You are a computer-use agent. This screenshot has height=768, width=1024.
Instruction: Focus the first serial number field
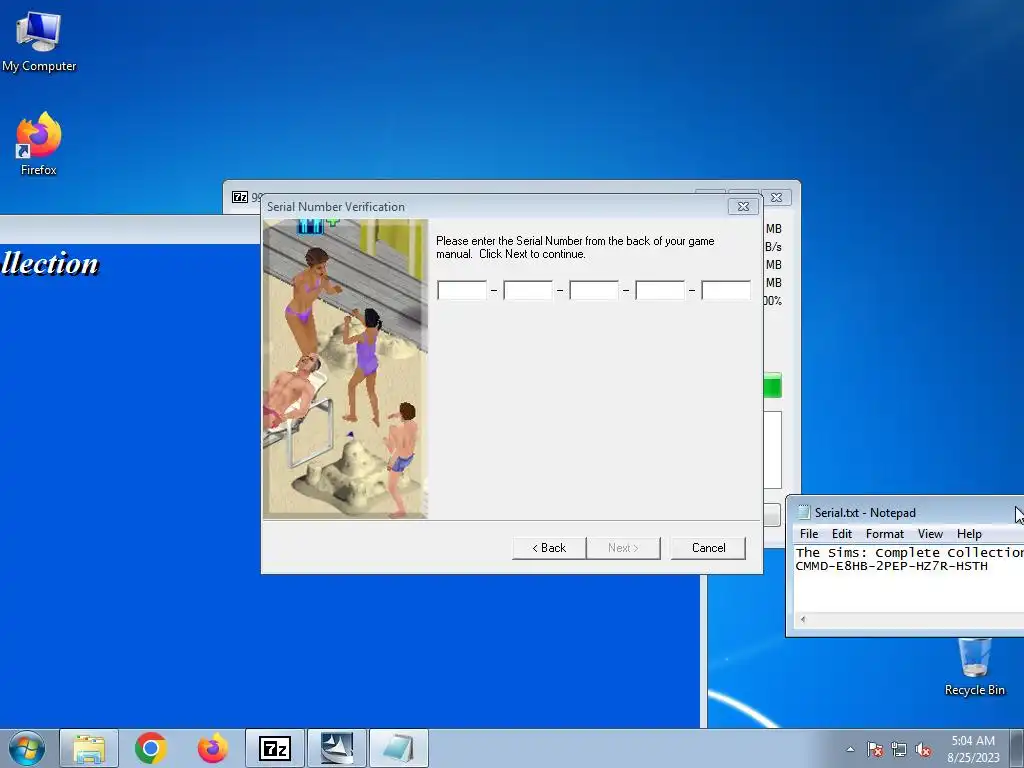(462, 290)
